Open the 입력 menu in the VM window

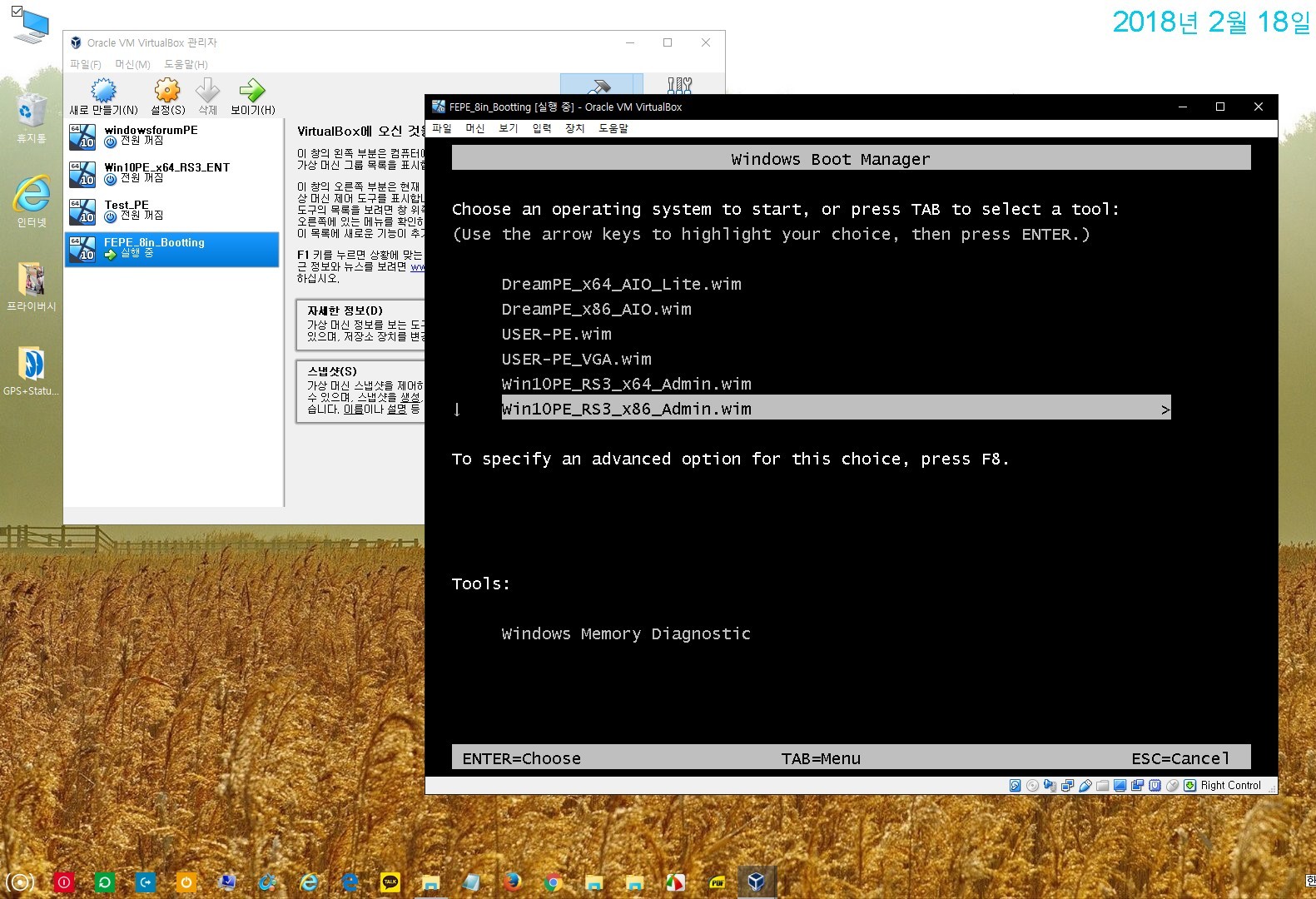[x=542, y=128]
